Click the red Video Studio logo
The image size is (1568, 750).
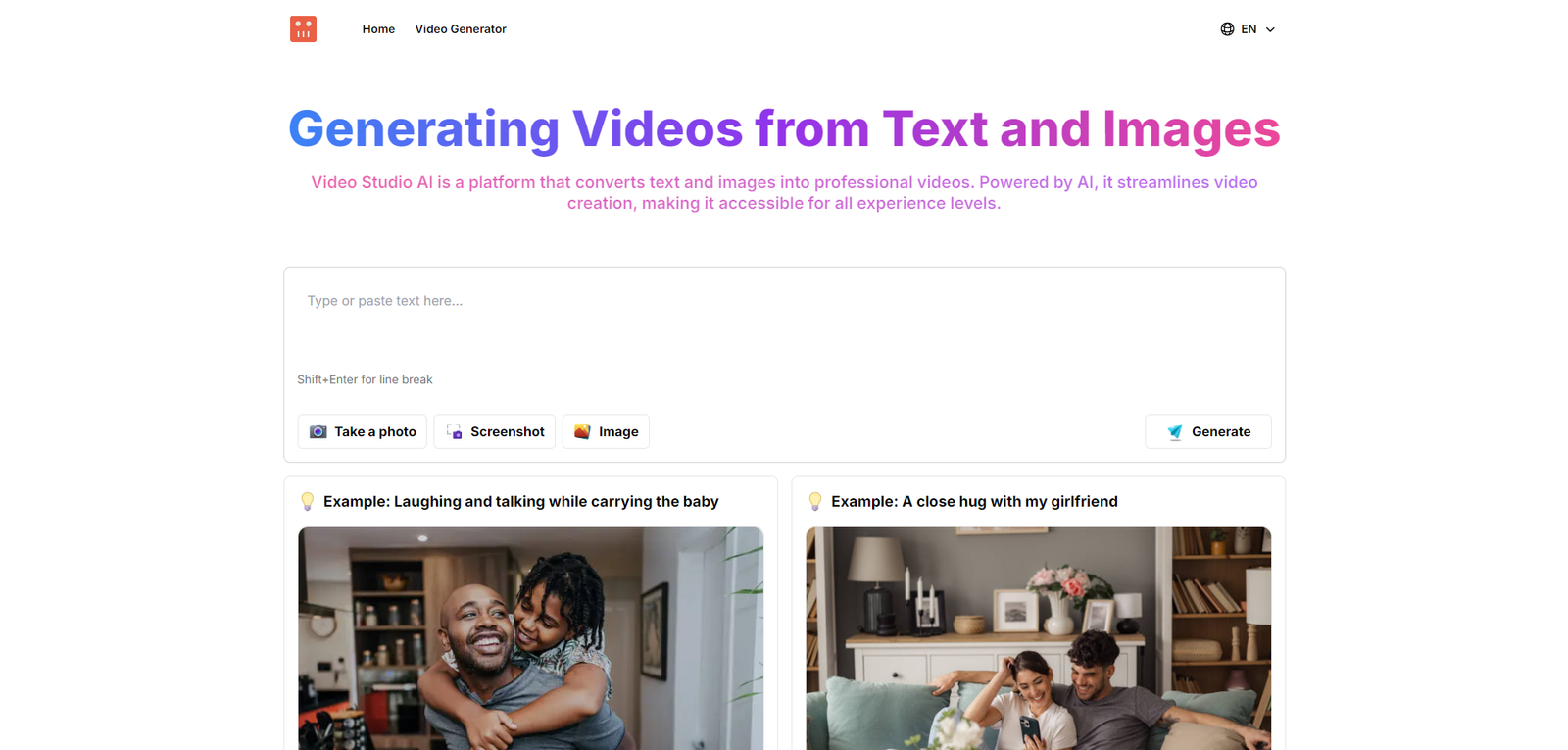click(x=303, y=29)
